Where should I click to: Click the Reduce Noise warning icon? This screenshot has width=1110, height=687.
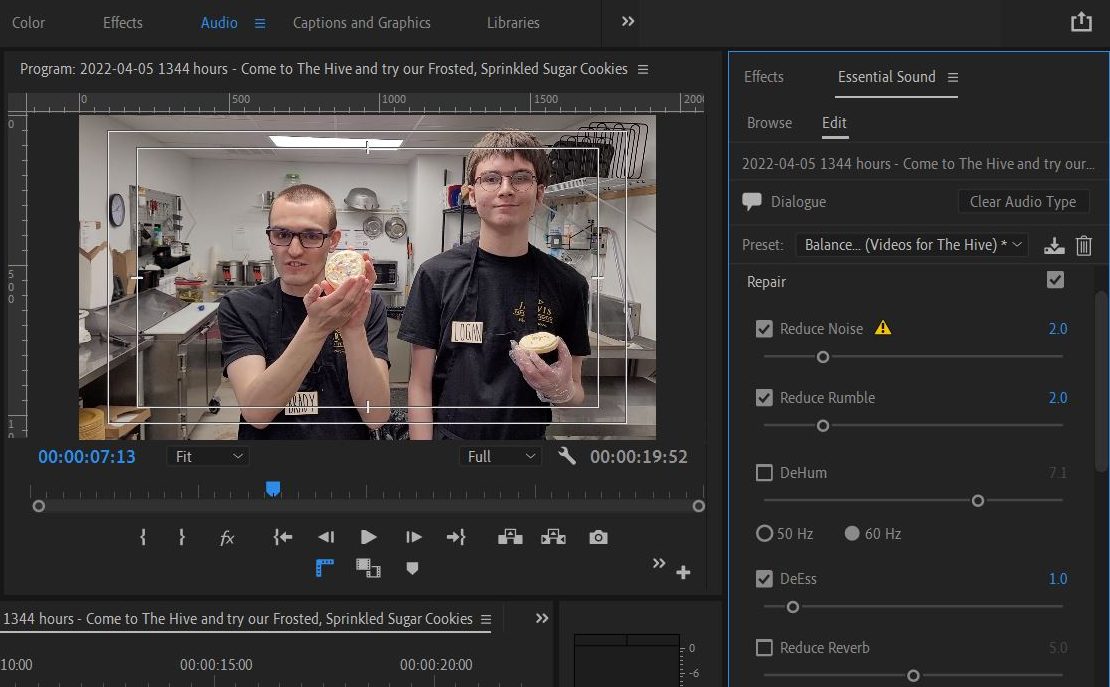point(883,328)
